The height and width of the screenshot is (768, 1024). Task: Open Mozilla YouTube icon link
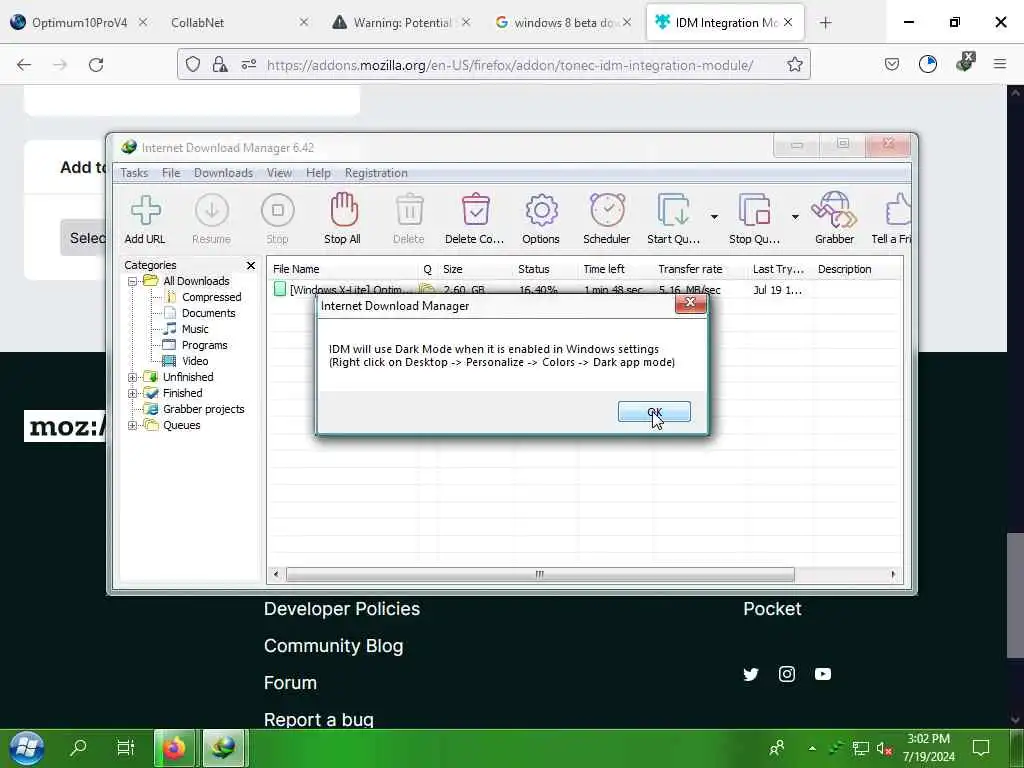(x=823, y=674)
